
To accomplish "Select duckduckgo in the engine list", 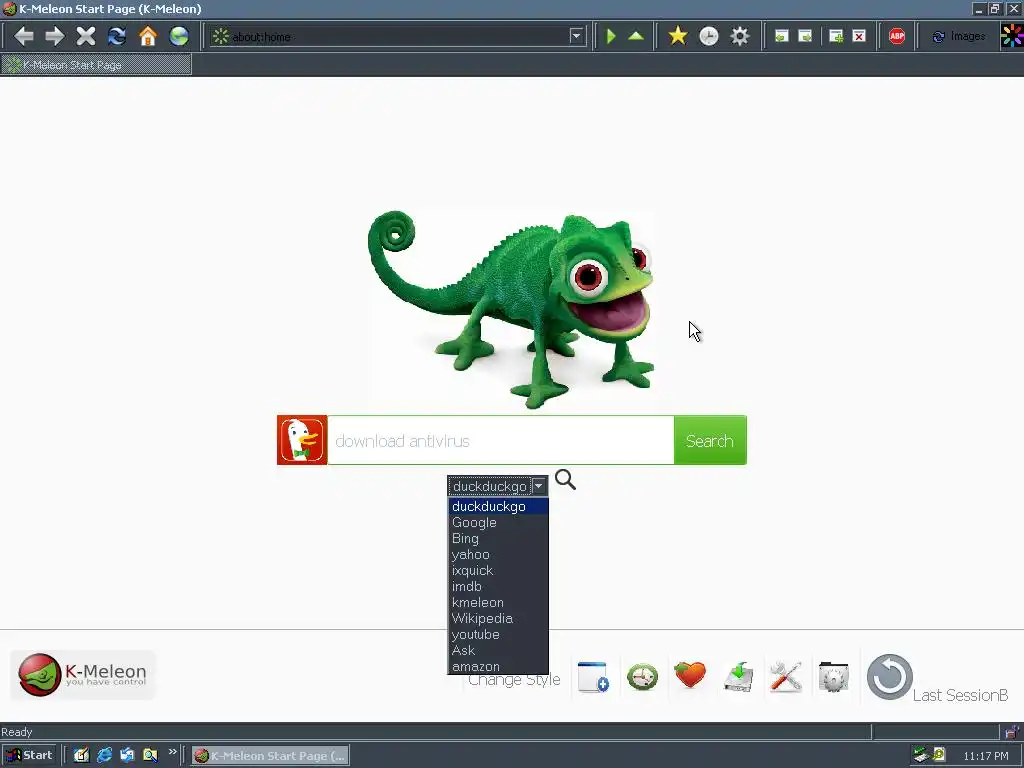I will click(x=498, y=506).
